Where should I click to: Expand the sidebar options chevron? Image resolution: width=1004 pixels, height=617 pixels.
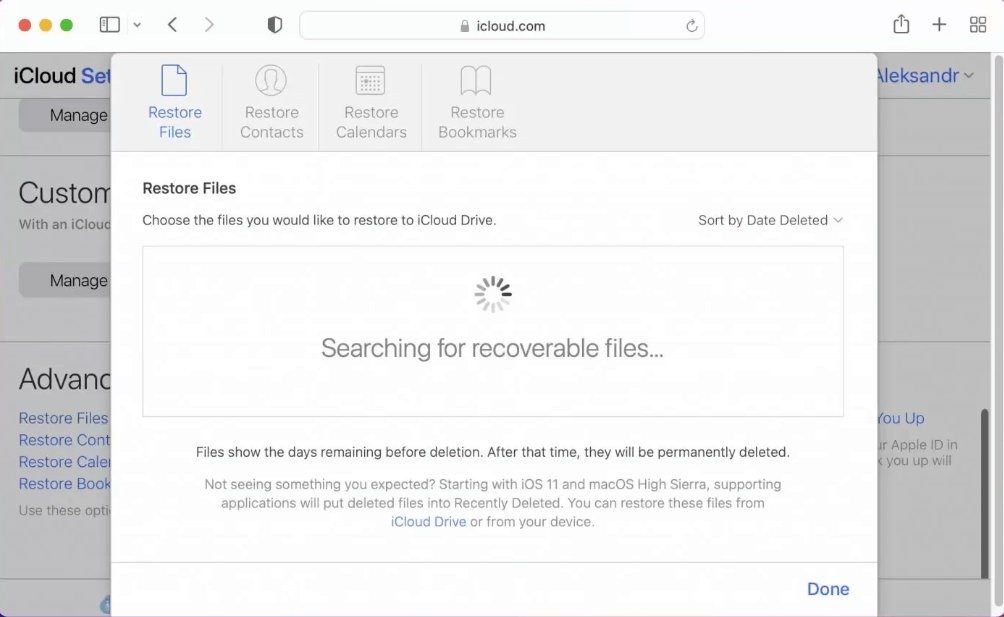[137, 26]
